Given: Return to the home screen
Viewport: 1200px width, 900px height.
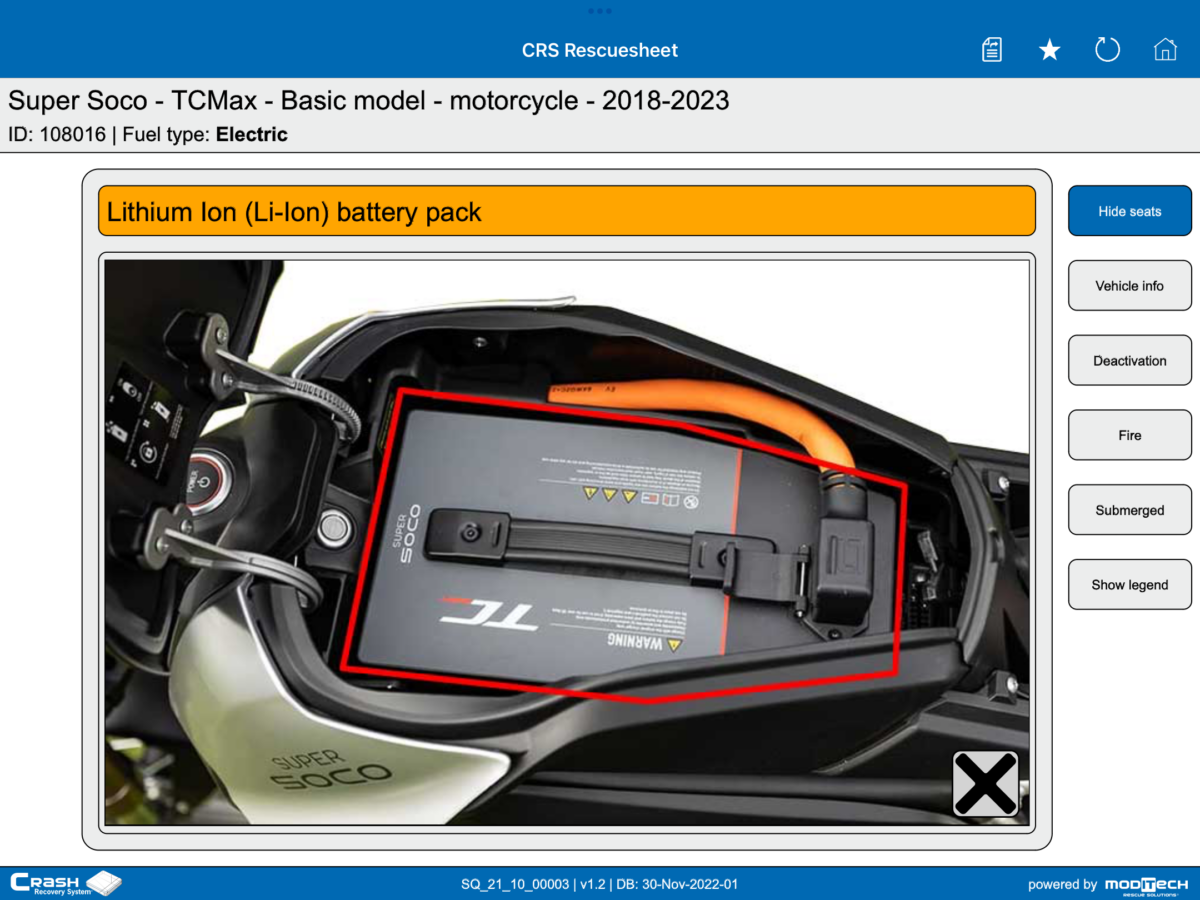Looking at the screenshot, I should (x=1165, y=49).
